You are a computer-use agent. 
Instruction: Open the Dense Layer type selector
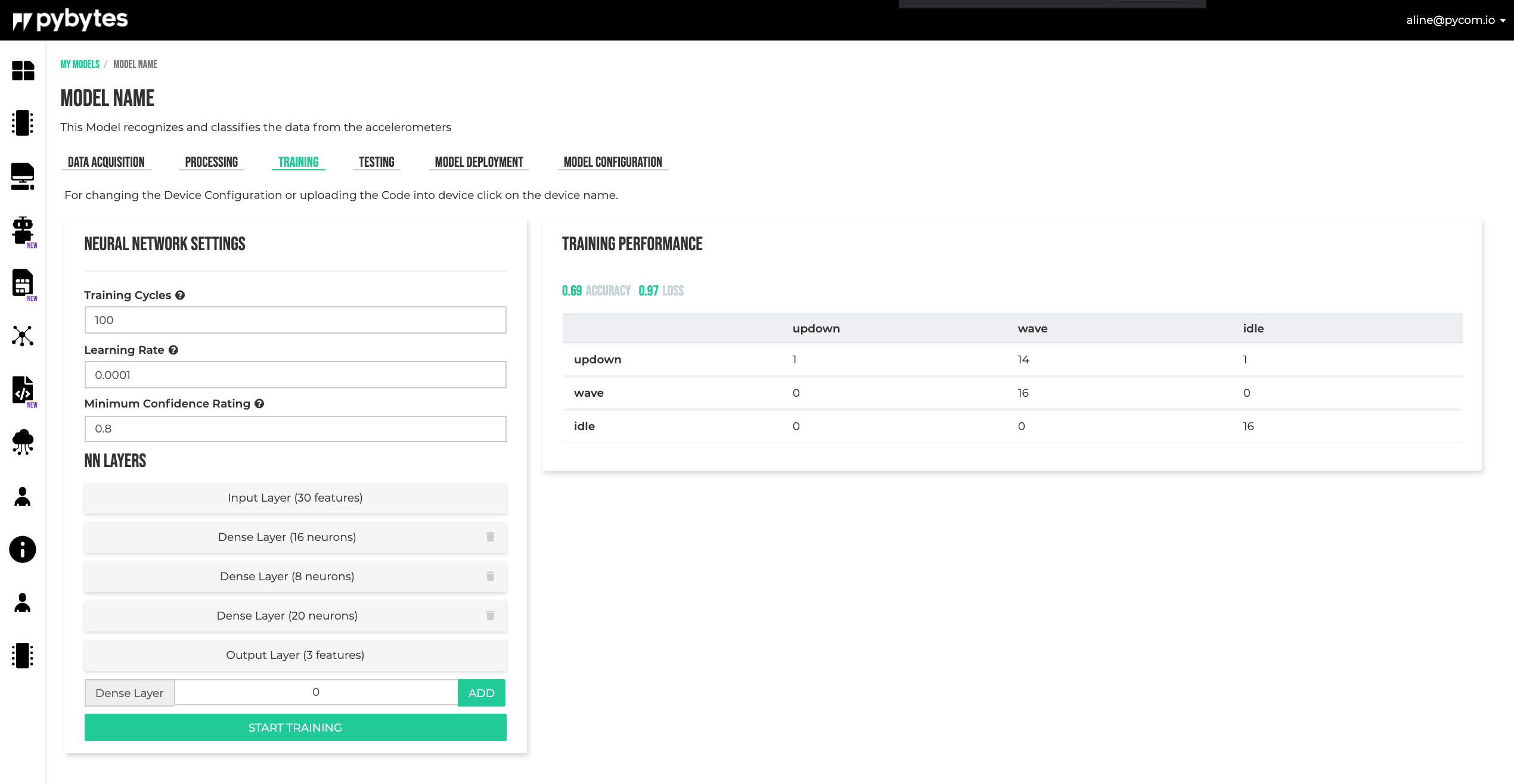tap(129, 693)
